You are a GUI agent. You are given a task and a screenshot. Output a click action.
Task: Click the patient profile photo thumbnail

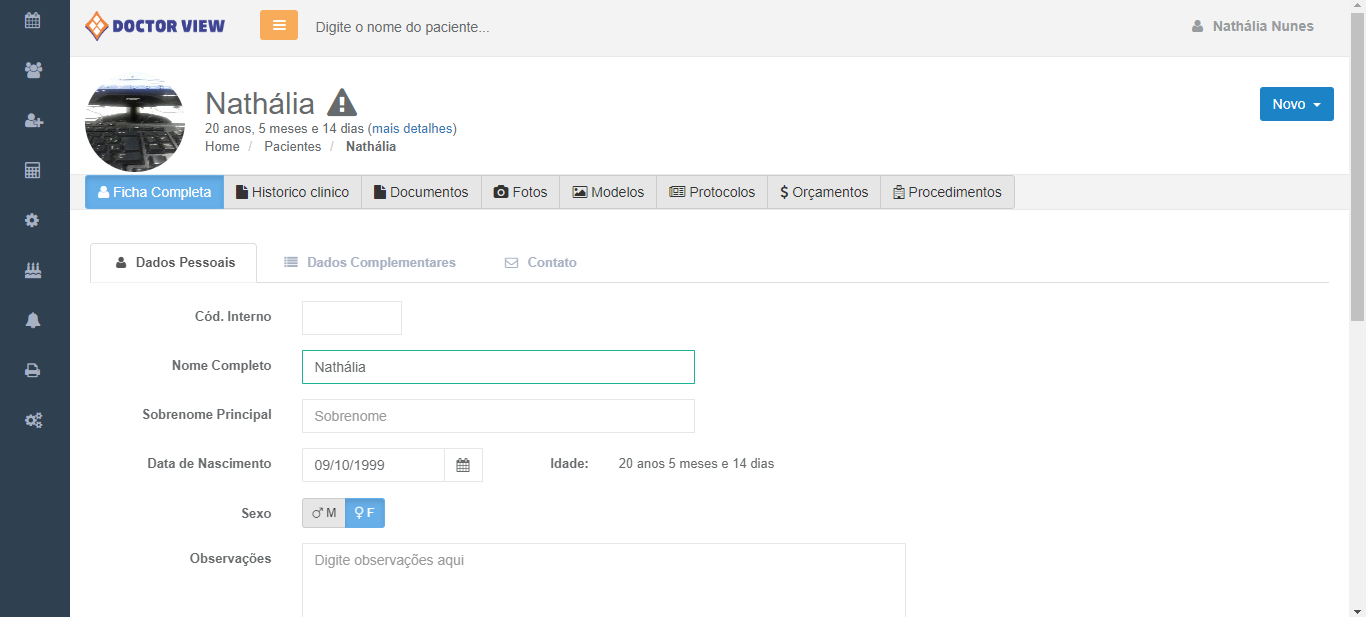pos(135,122)
